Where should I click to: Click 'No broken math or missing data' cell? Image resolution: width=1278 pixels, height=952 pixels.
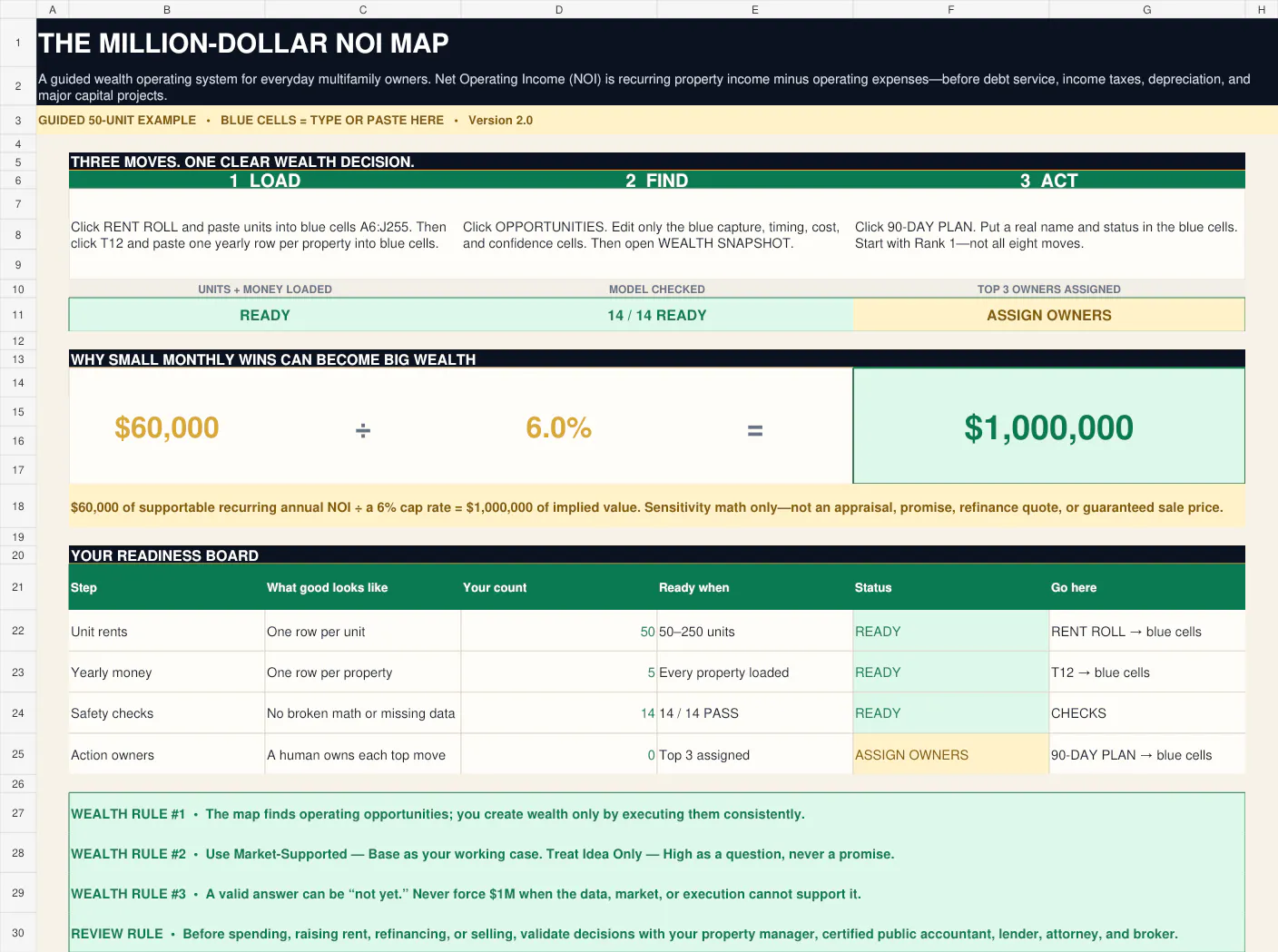(x=363, y=713)
